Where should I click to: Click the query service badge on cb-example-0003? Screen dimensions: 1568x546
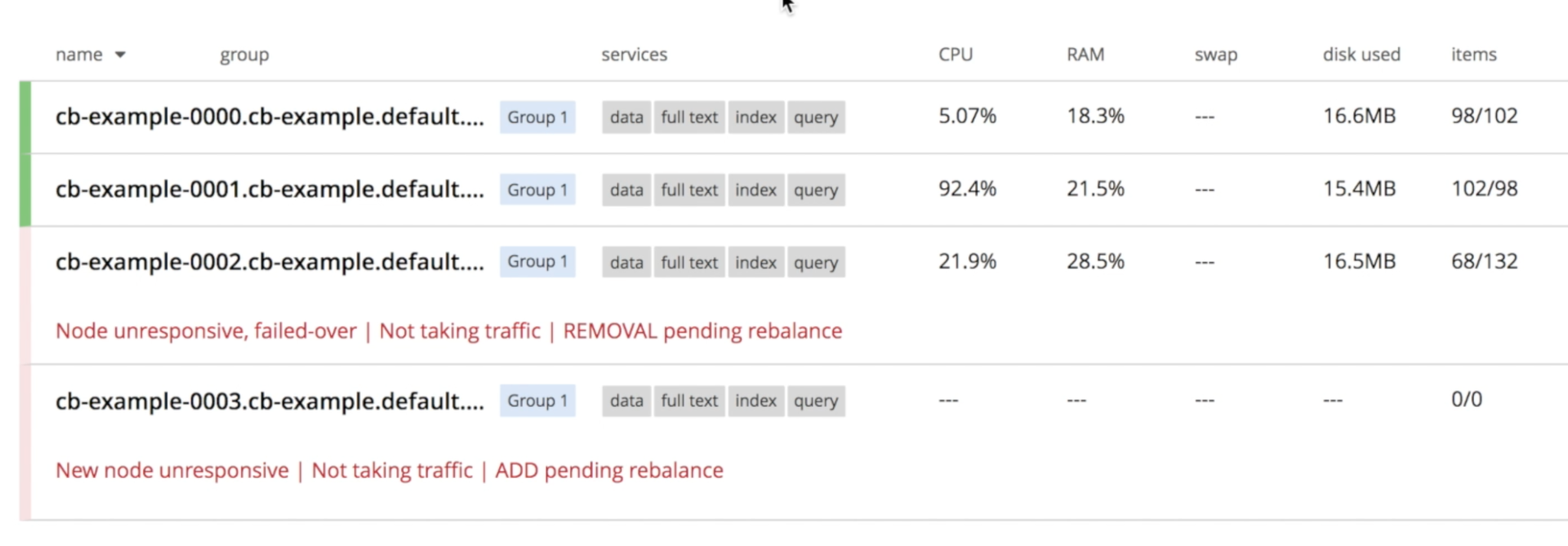pos(815,401)
